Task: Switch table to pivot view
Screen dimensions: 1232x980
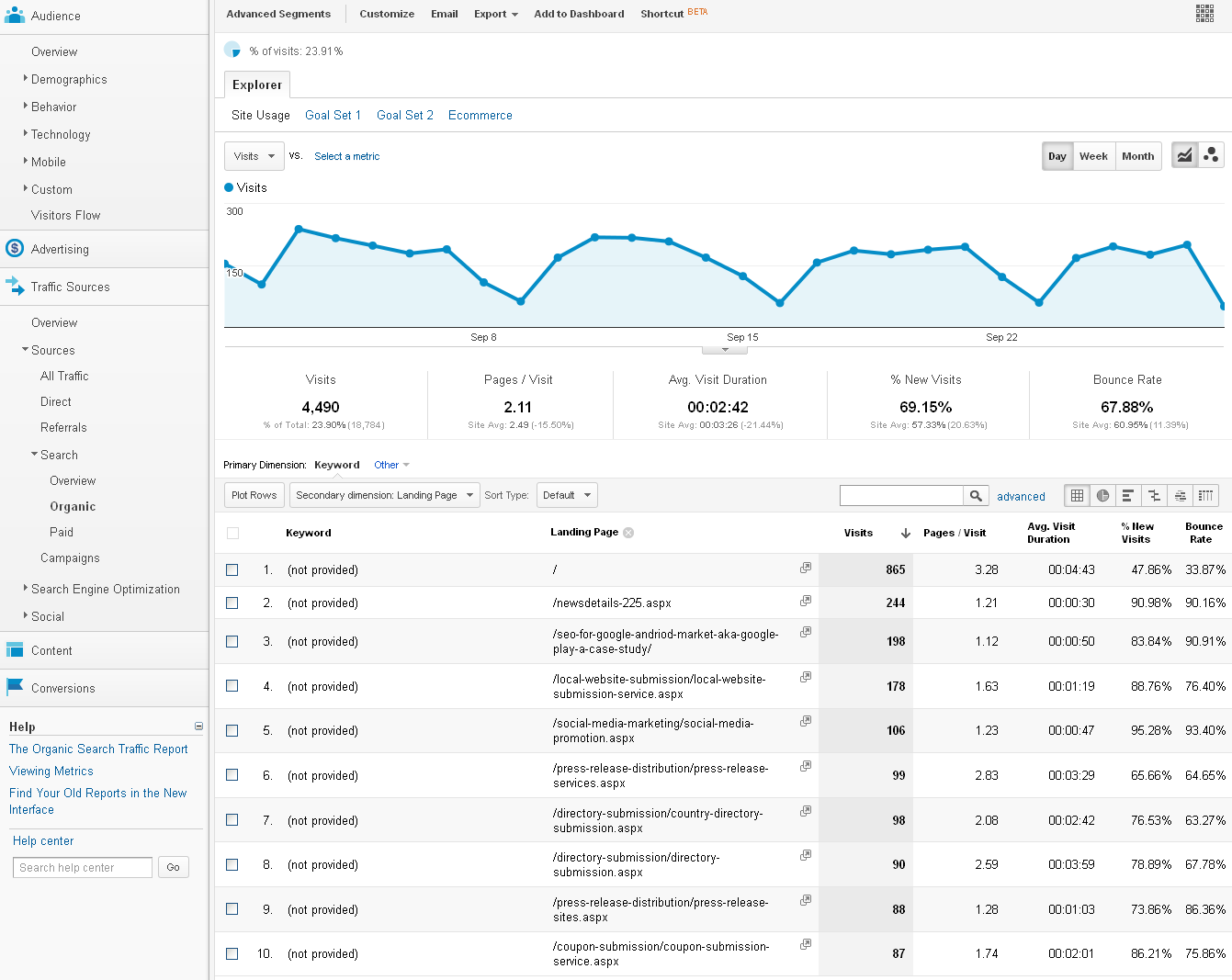Action: pyautogui.click(x=1205, y=496)
